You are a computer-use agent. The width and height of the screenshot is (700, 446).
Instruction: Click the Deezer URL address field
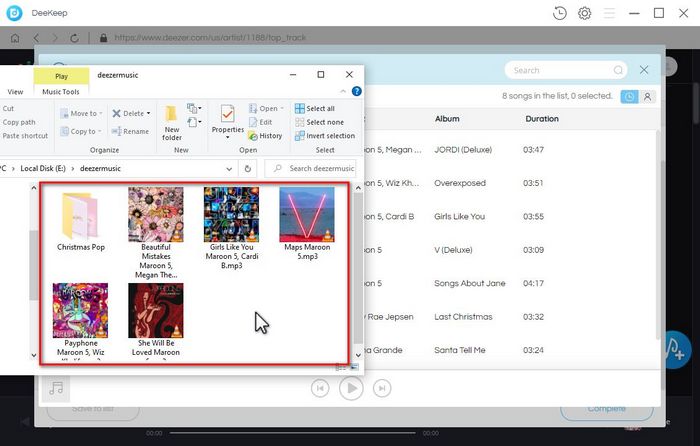[210, 38]
